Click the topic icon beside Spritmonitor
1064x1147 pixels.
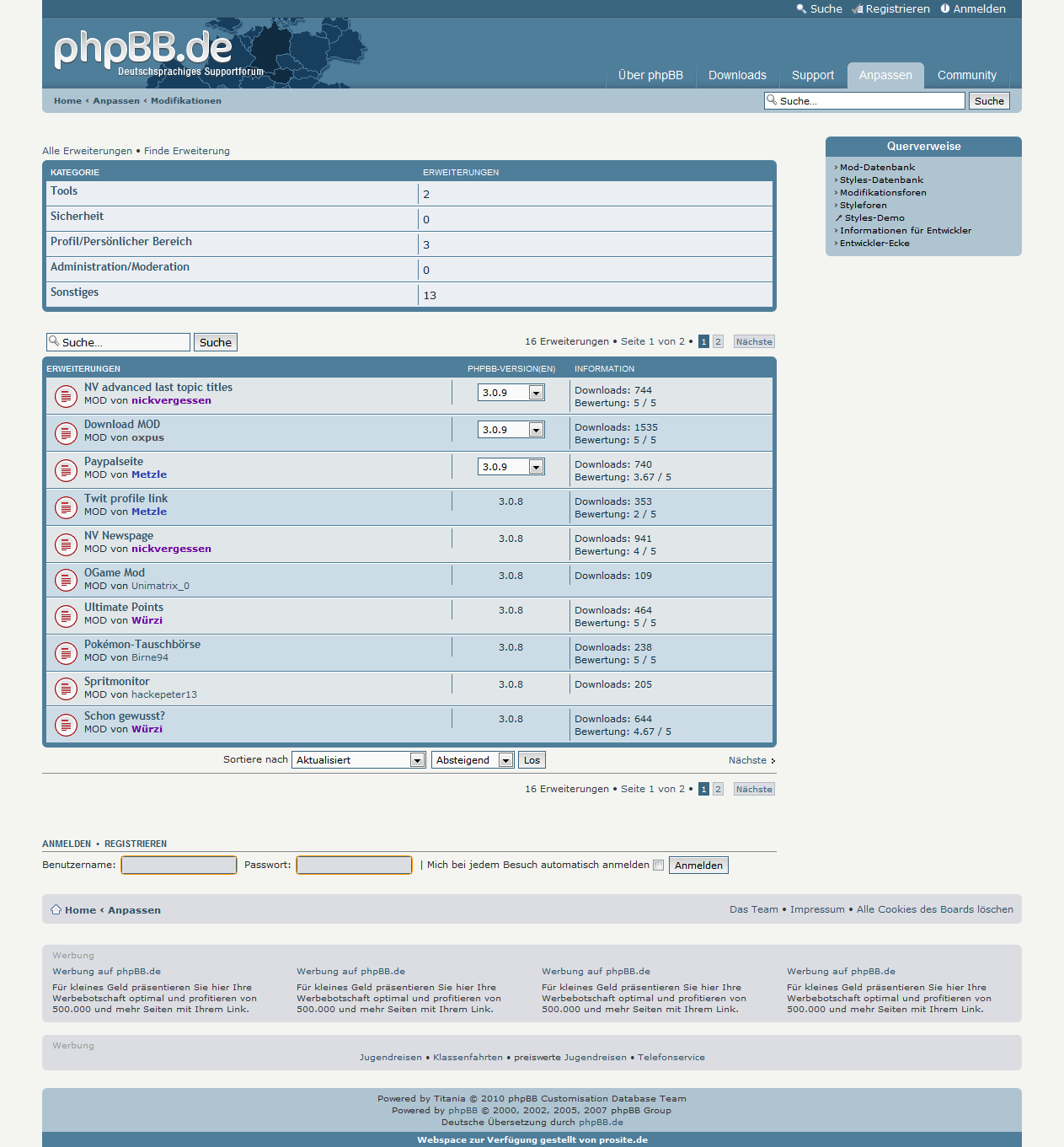pyautogui.click(x=66, y=689)
